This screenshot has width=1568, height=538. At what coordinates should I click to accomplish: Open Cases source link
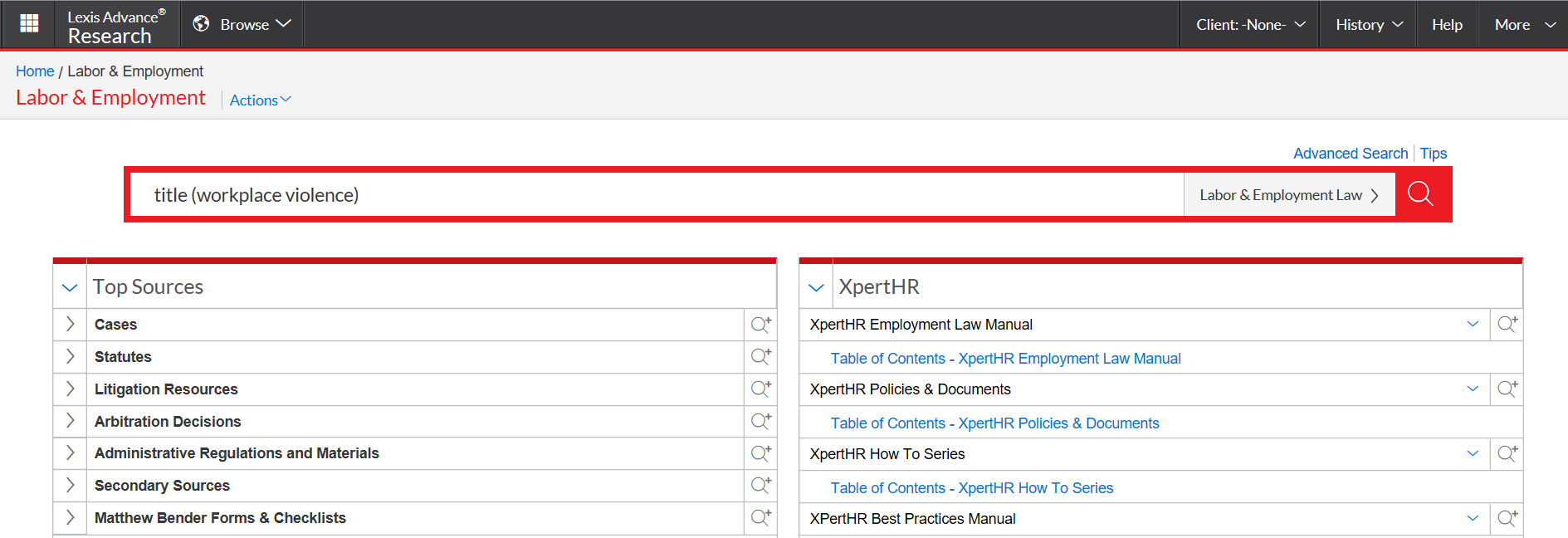point(115,325)
